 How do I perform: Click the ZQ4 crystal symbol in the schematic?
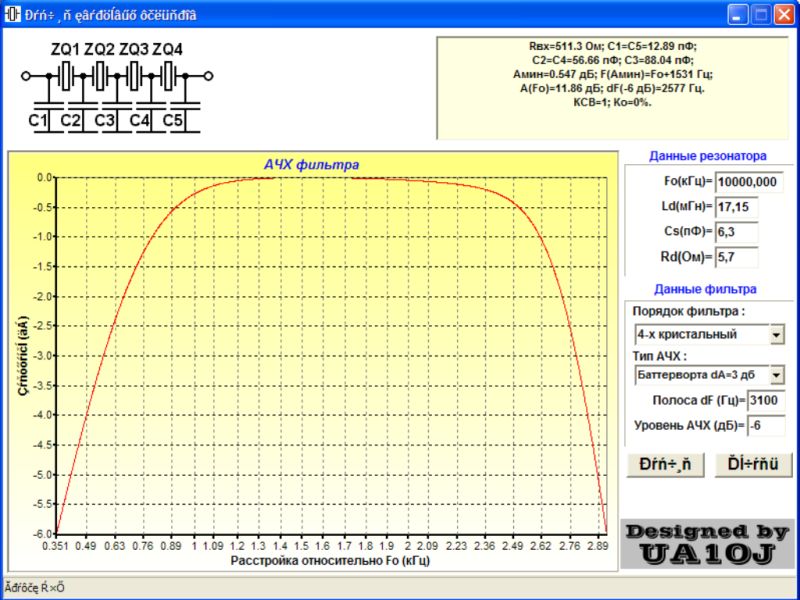coord(169,75)
